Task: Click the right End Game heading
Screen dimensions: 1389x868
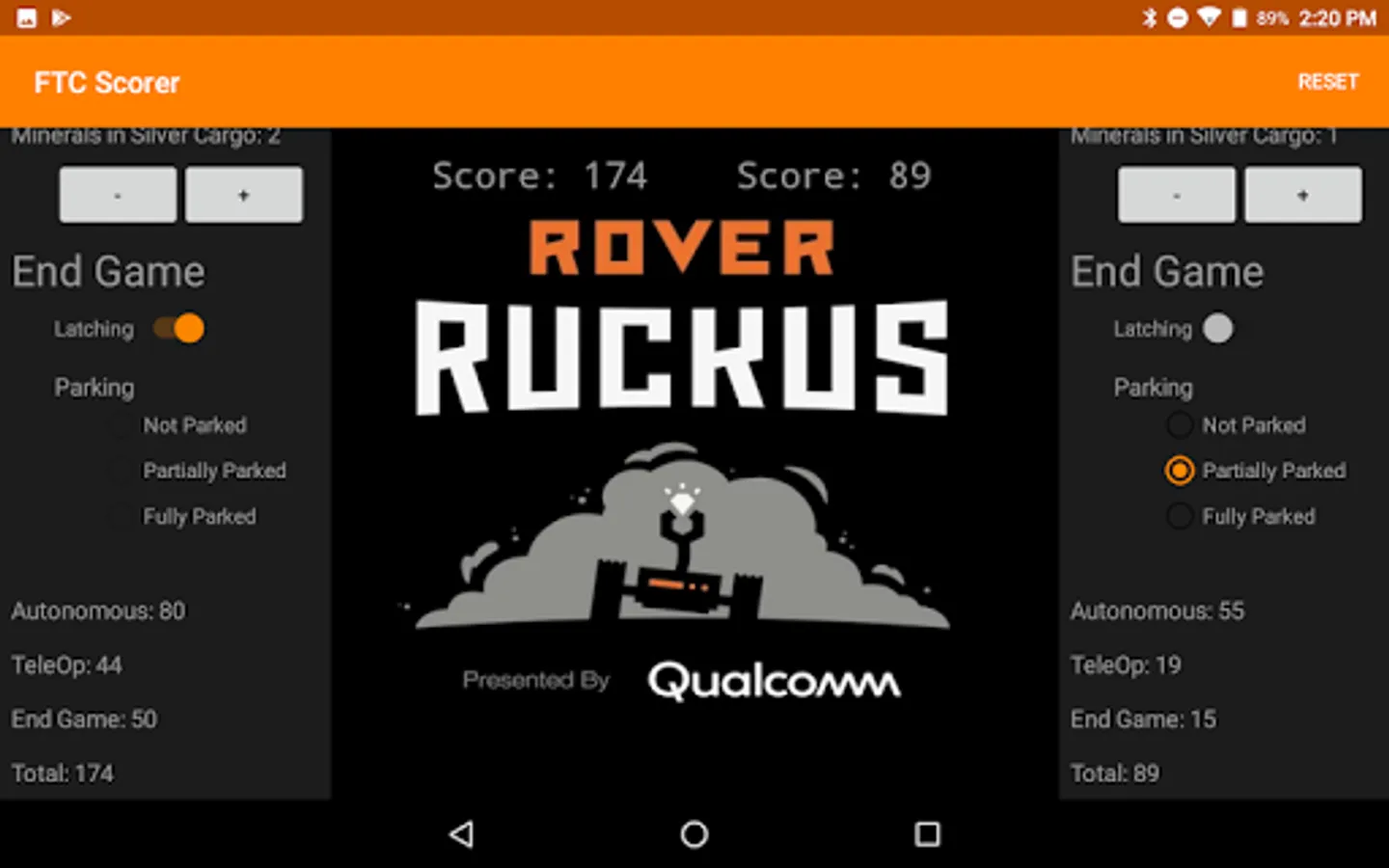Action: point(1167,271)
